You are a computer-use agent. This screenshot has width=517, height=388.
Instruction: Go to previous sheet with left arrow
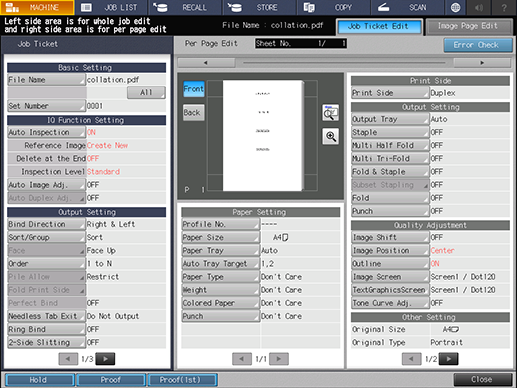(x=206, y=63)
